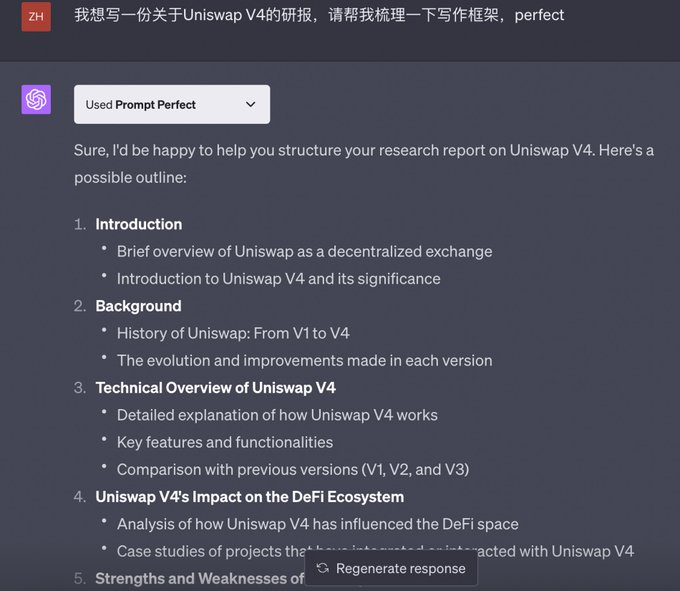Click the 'History of Uniswap: From V1 to V4' bullet
Screen dimensions: 680x591
[233, 333]
